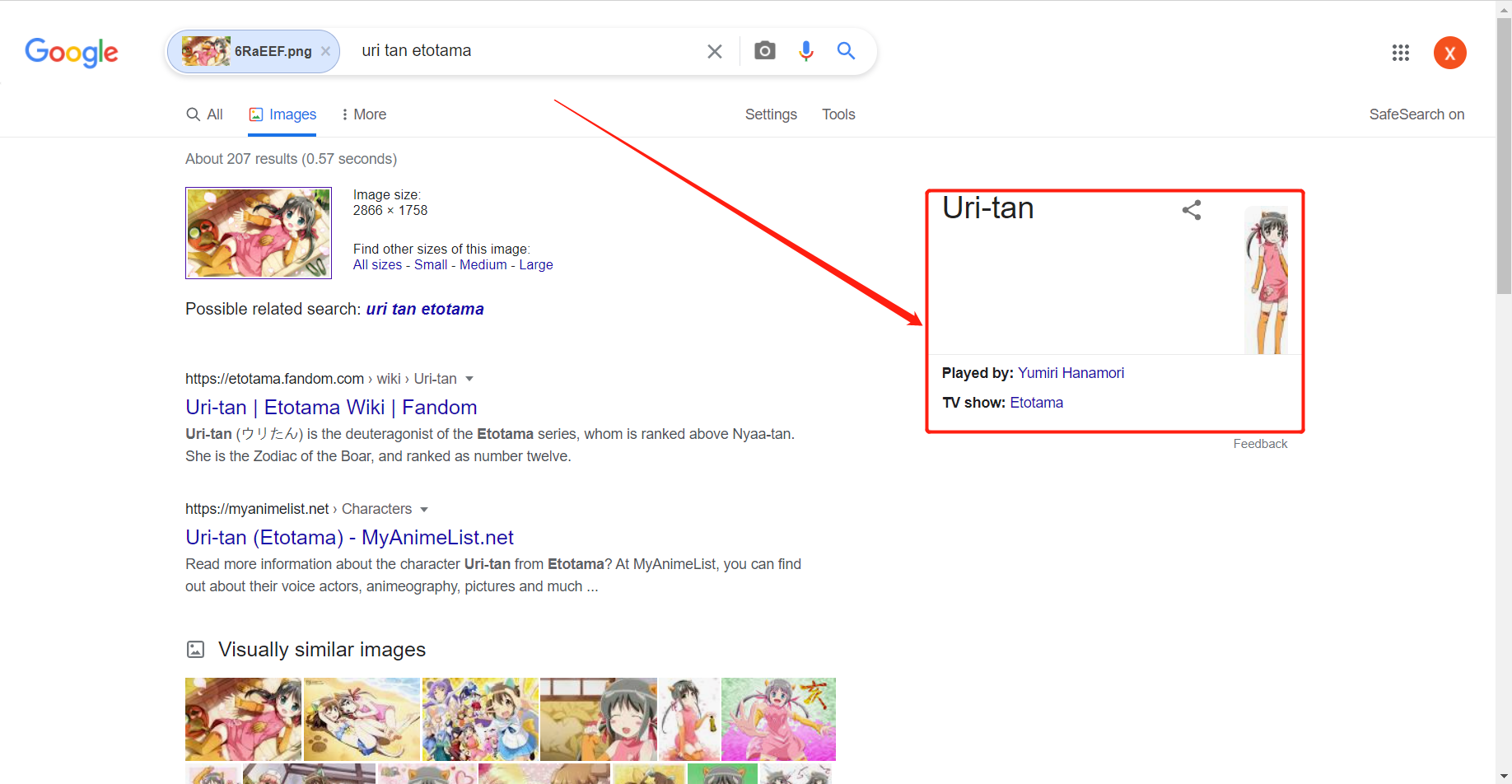Start voice search with microphone icon
Screen dimensions: 1512x784
tap(806, 51)
